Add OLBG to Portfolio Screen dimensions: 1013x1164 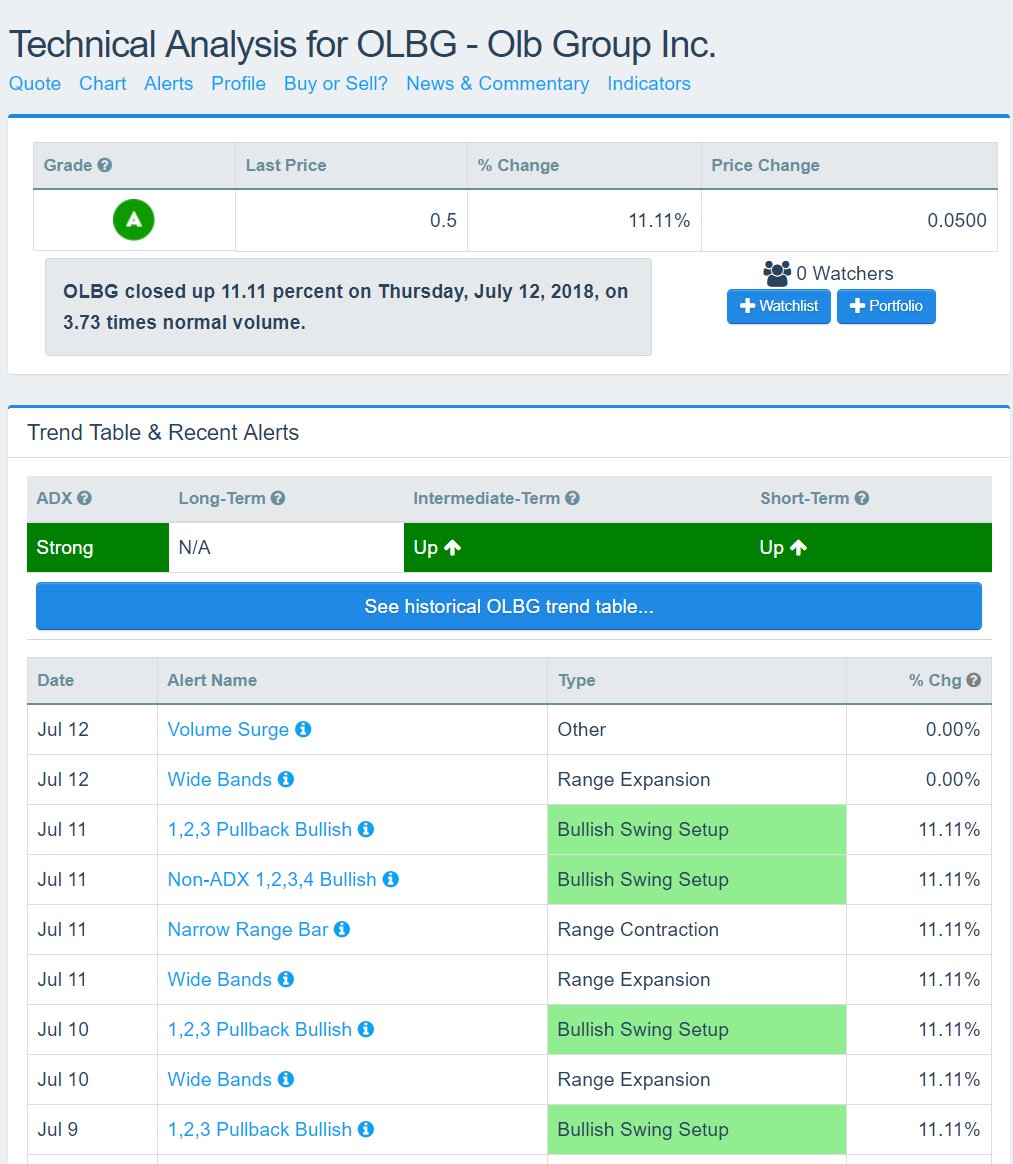point(886,306)
